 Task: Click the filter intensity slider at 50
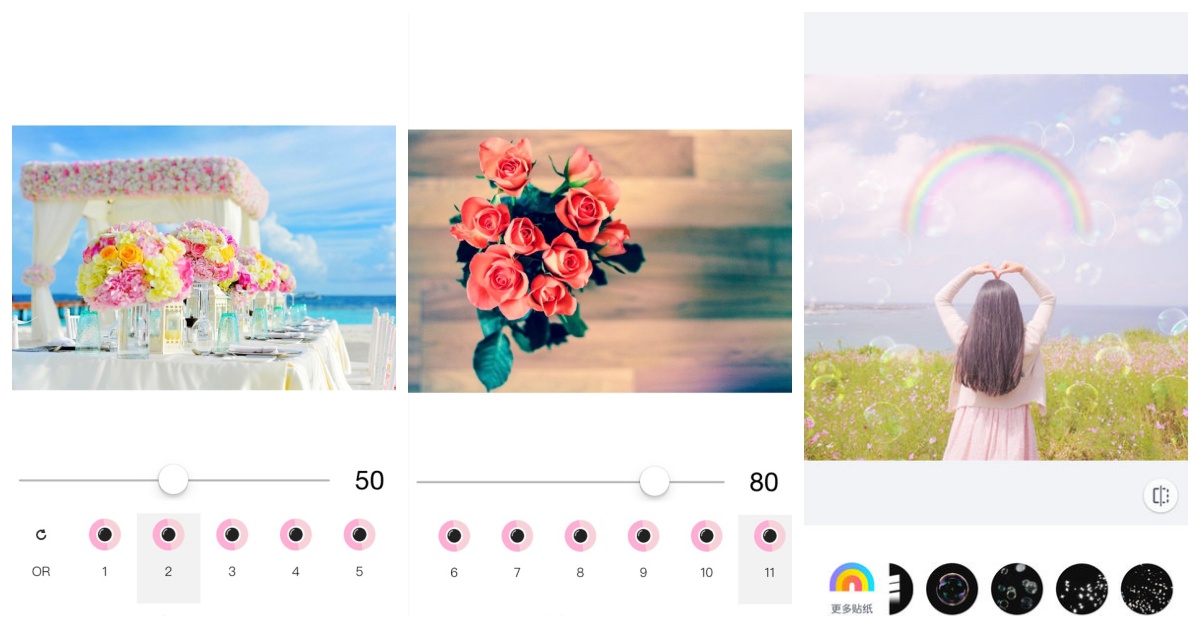pos(174,480)
